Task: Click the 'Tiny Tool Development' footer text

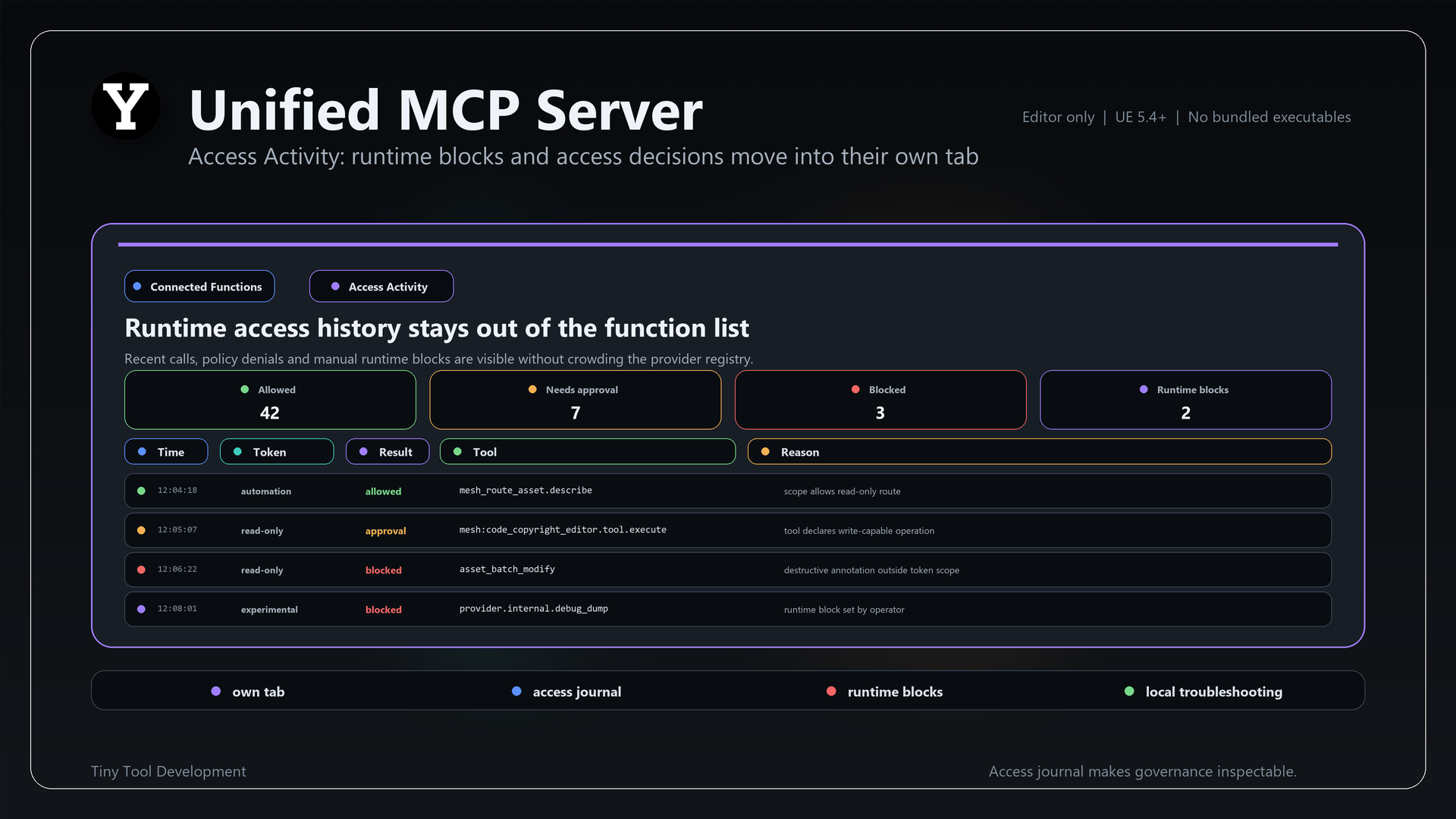Action: [168, 771]
